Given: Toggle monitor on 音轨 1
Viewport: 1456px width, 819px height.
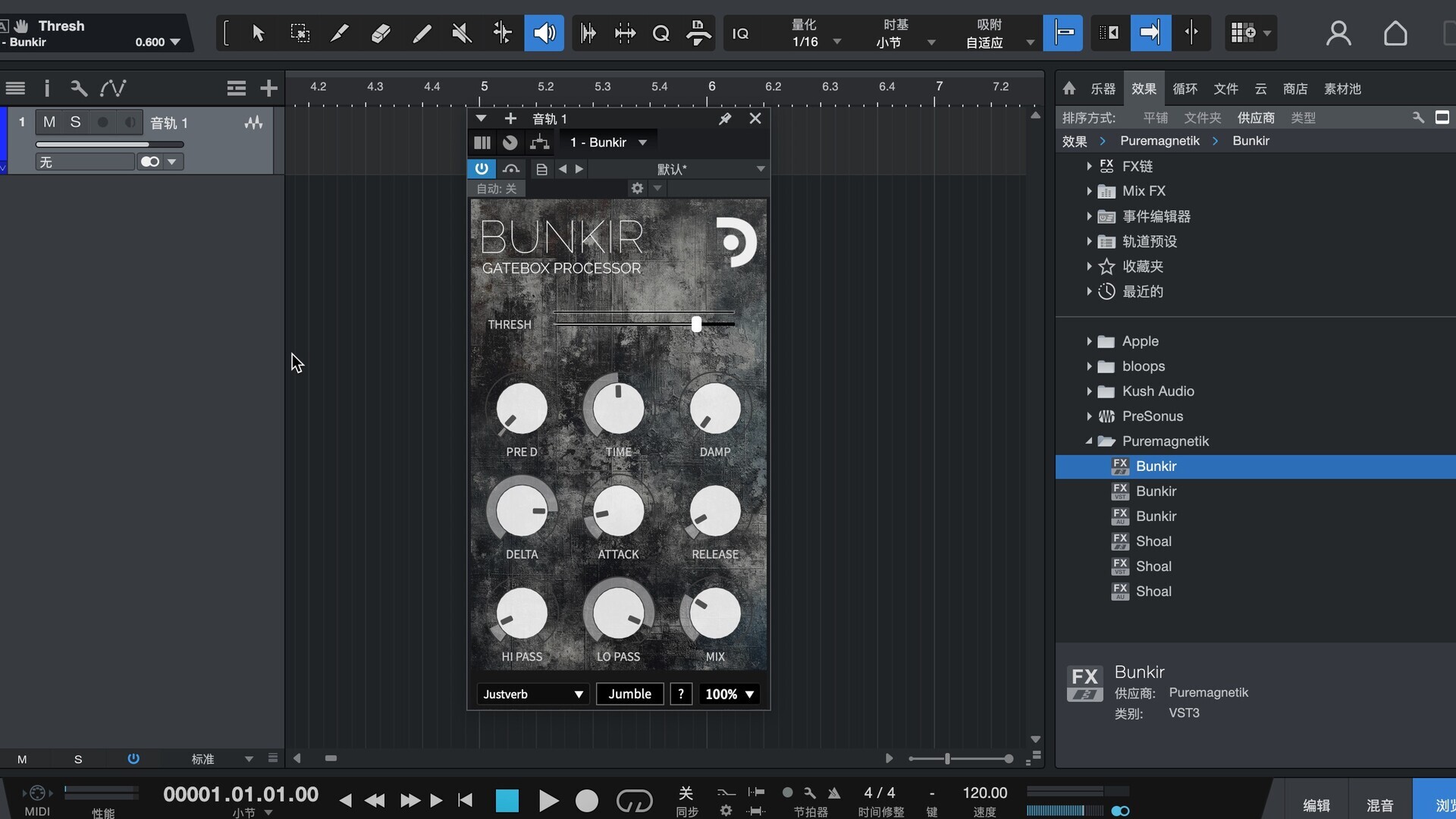Looking at the screenshot, I should point(130,122).
